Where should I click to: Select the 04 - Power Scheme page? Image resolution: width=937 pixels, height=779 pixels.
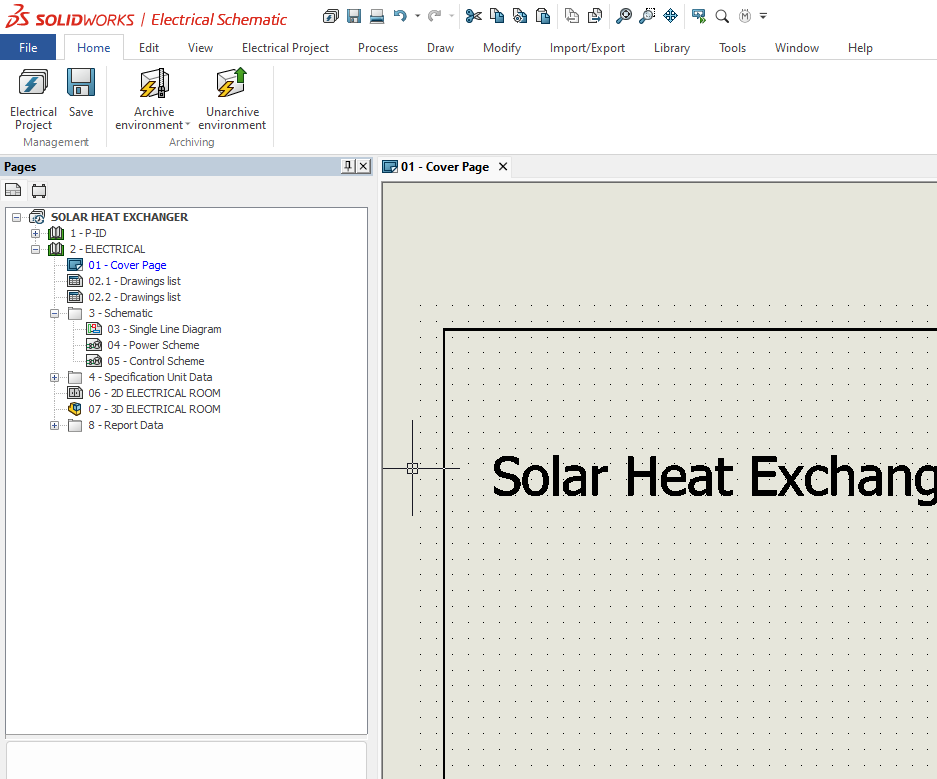click(153, 345)
